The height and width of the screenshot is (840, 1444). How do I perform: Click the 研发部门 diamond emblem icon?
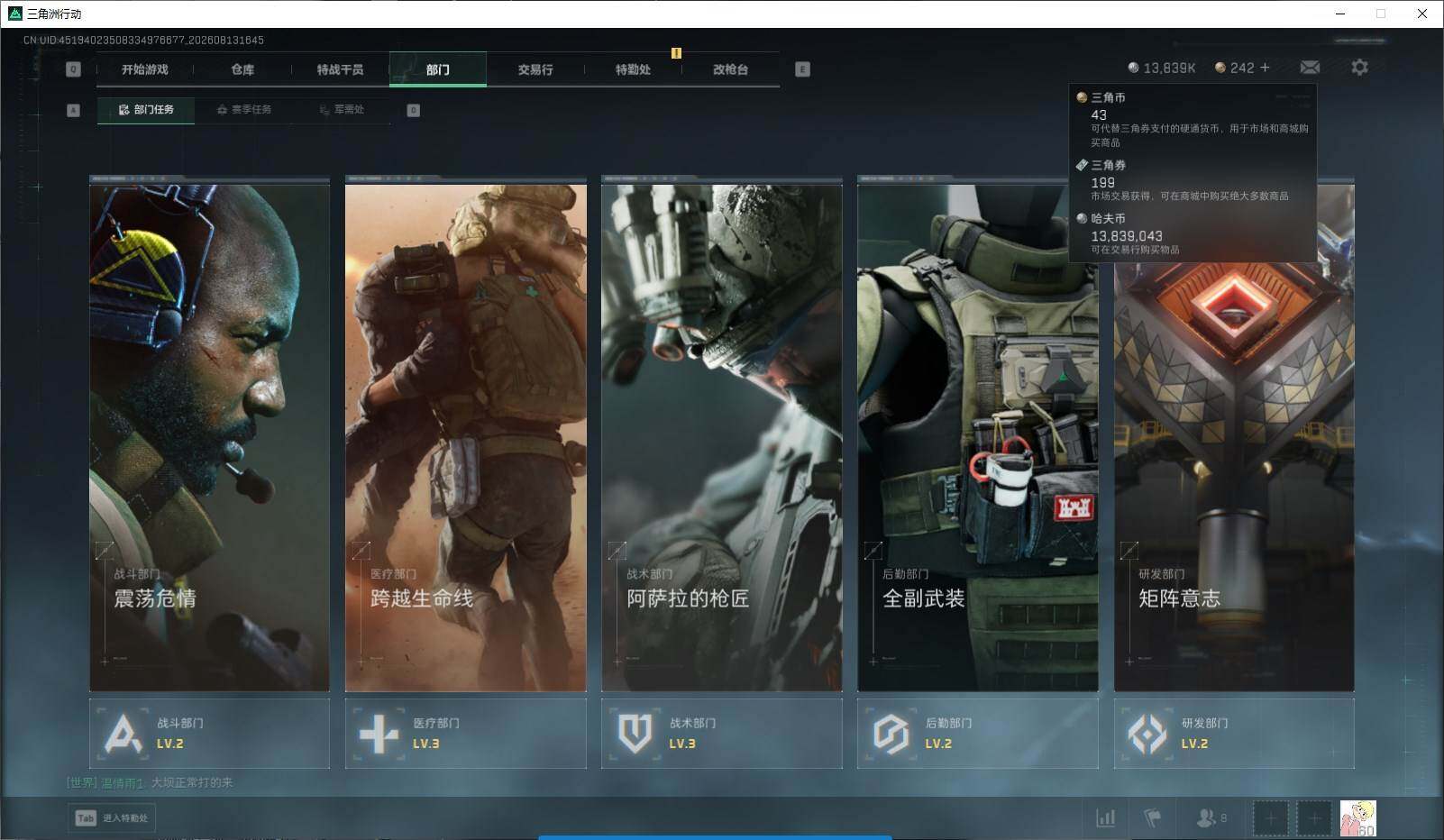point(1147,734)
